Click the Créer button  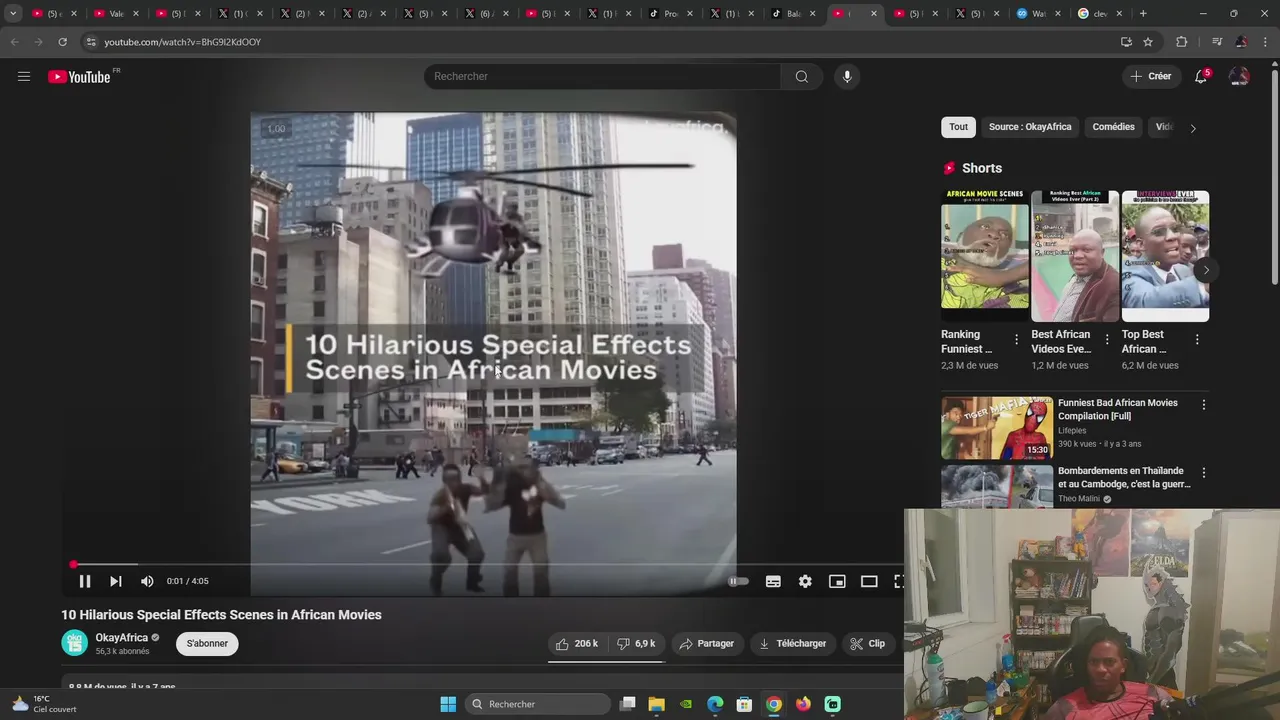[1150, 76]
